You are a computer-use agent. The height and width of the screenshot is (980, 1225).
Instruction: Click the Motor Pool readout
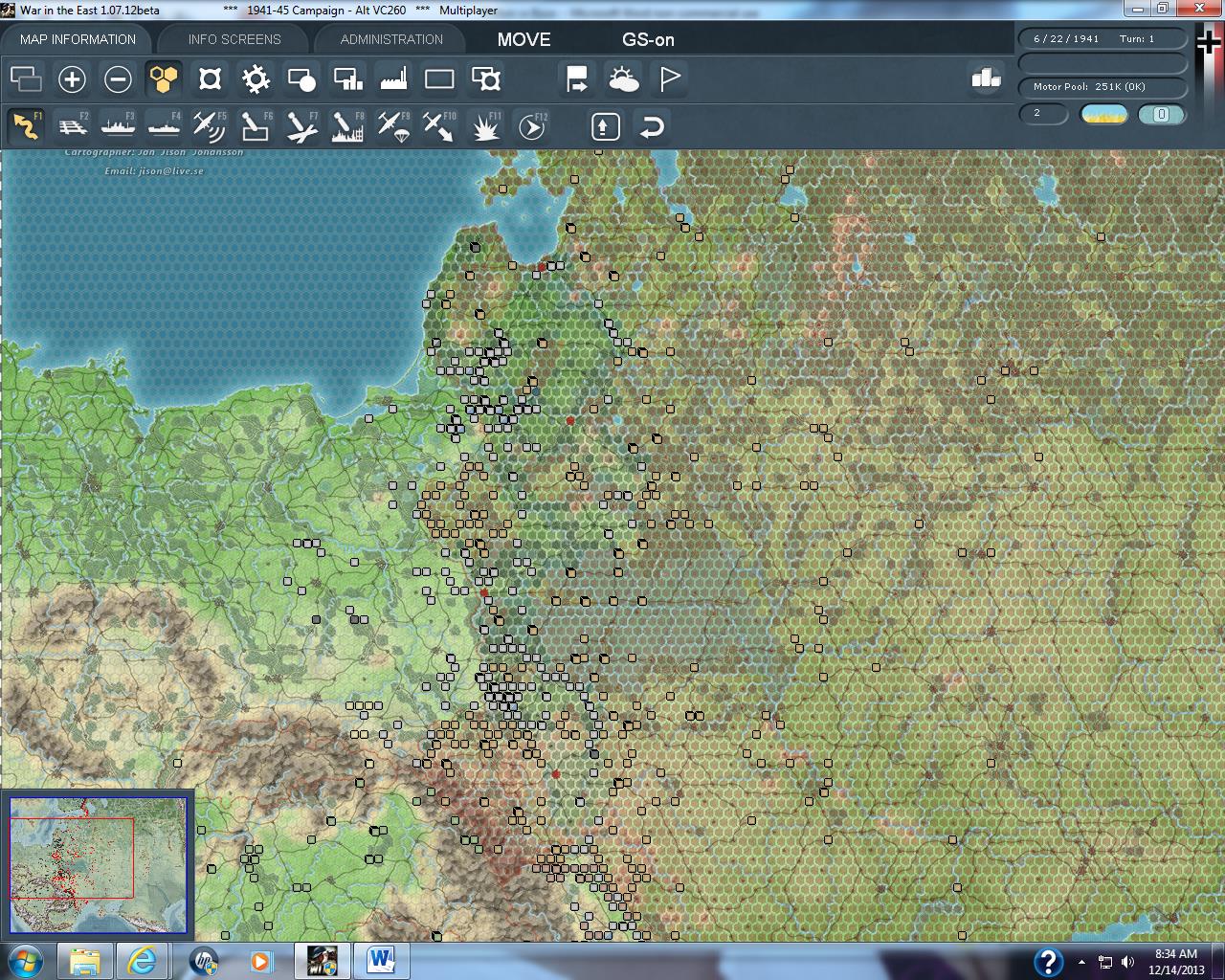[1102, 87]
